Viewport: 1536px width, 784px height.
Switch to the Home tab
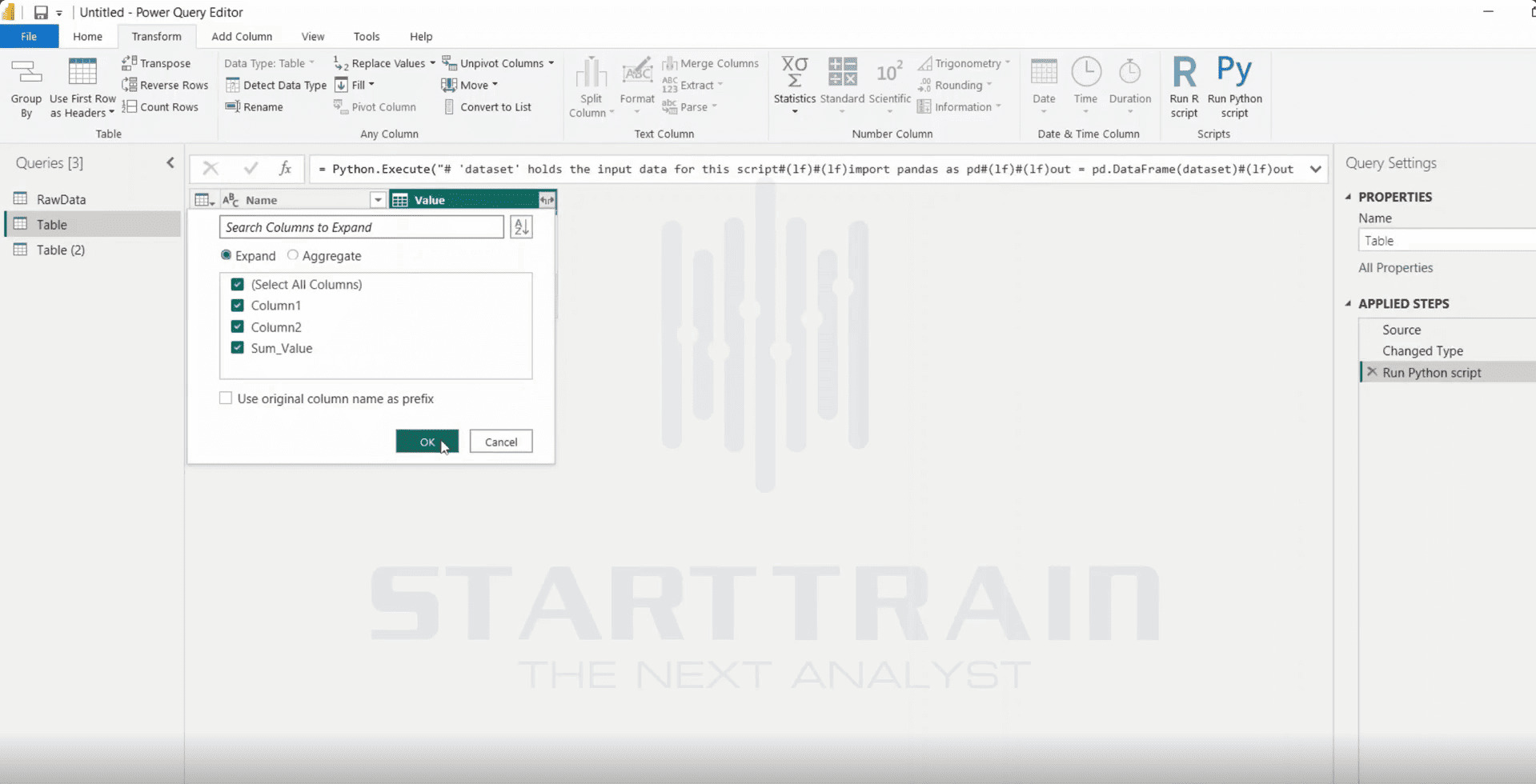pyautogui.click(x=87, y=36)
